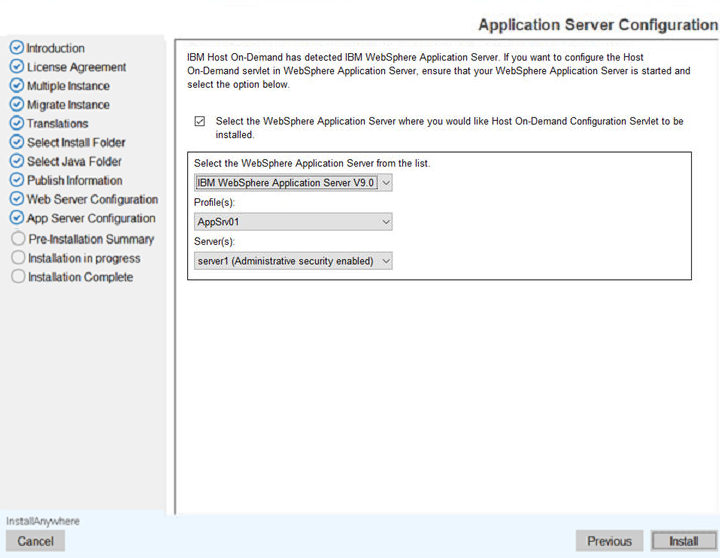Click the Web Server Configuration checkmark icon
The height and width of the screenshot is (558, 720).
coord(17,199)
